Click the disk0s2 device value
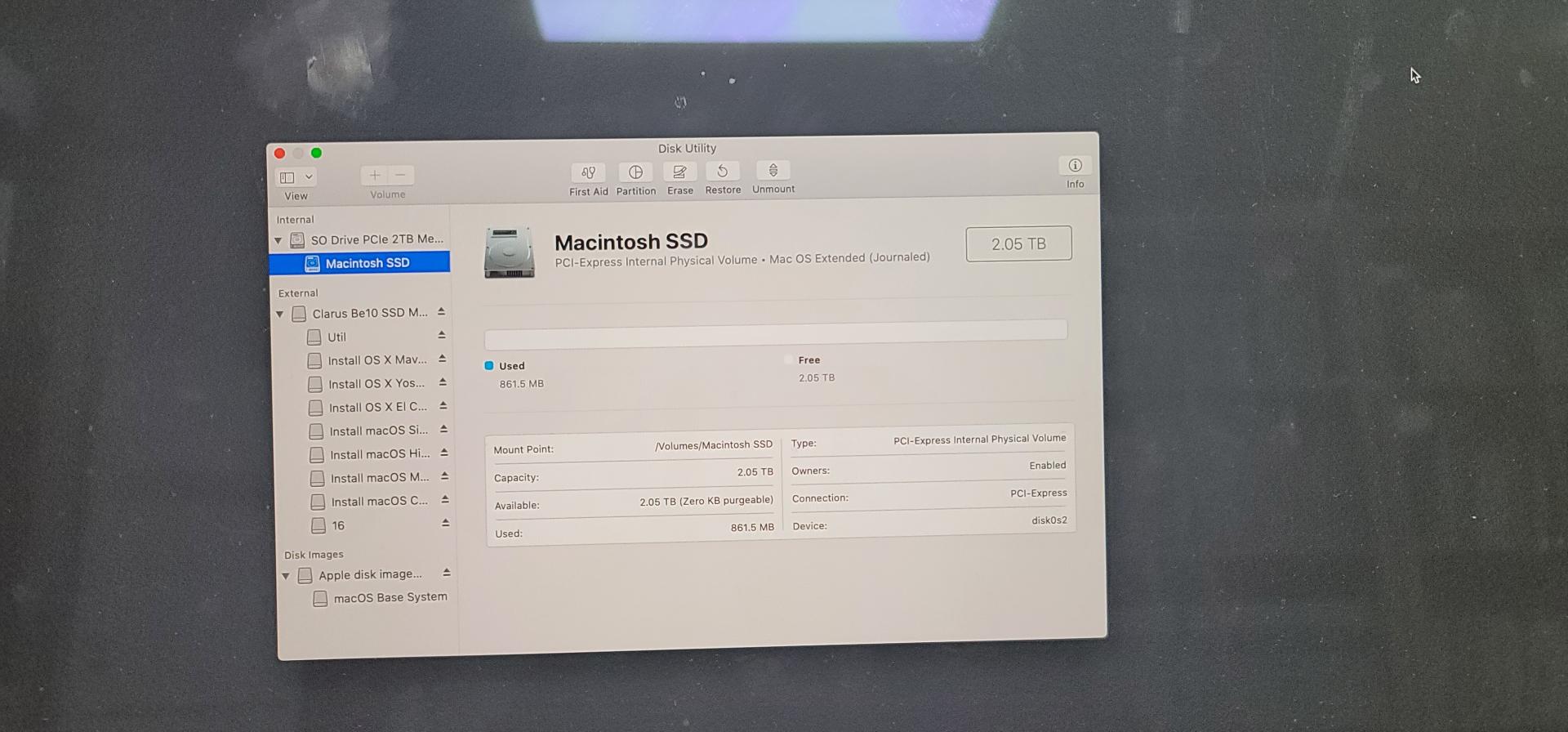Screen dimensions: 1568x732 coord(1049,520)
